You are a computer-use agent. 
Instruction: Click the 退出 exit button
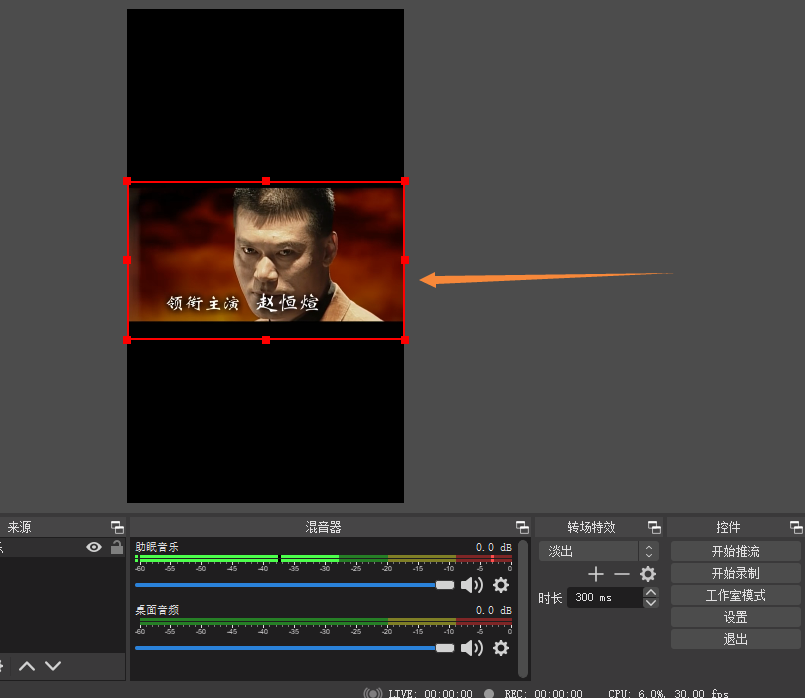(736, 639)
